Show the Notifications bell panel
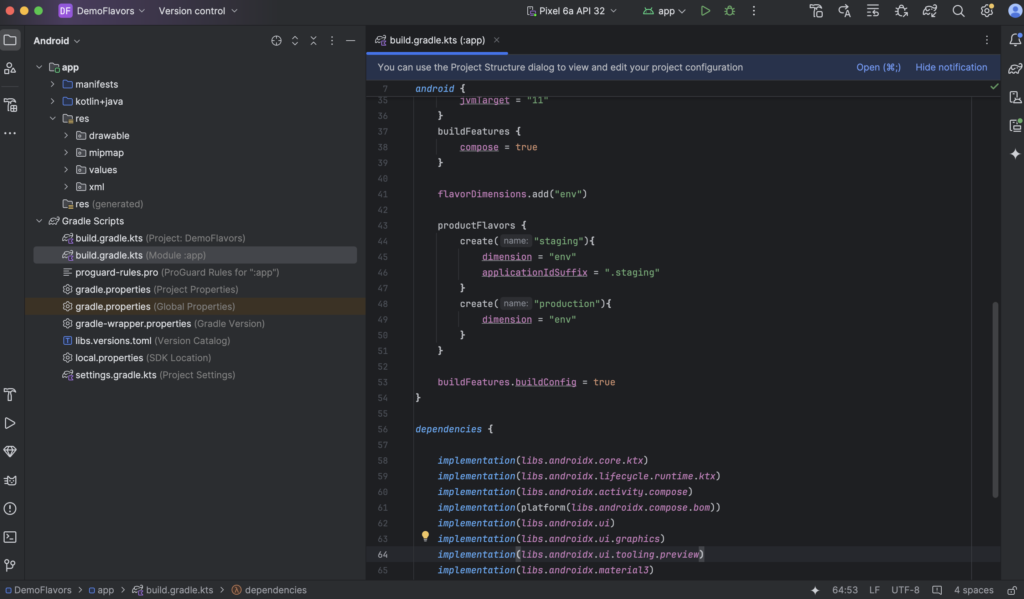This screenshot has width=1024, height=599. click(x=1015, y=40)
